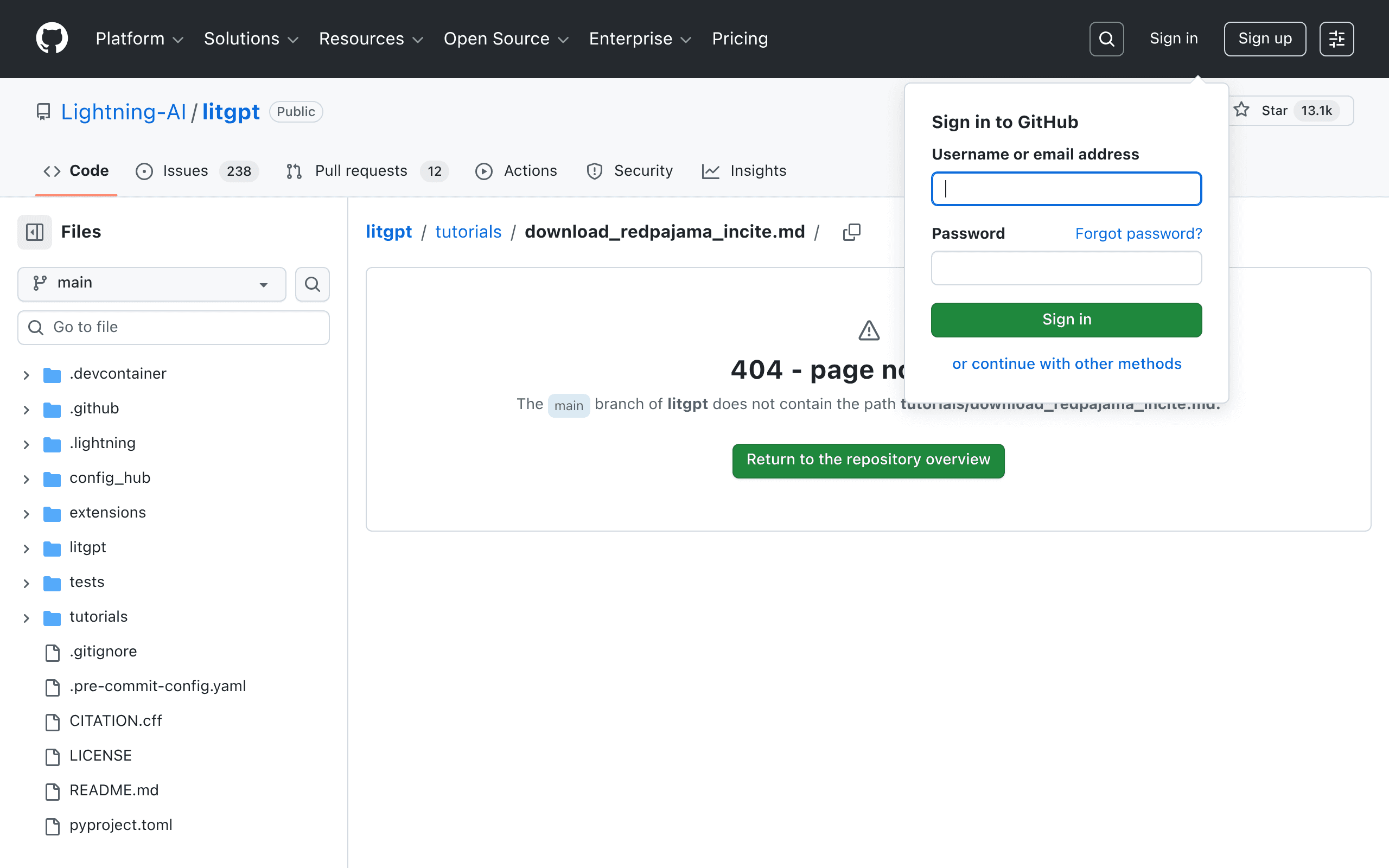The height and width of the screenshot is (868, 1389).
Task: Open the Solutions dropdown menu
Action: point(251,39)
